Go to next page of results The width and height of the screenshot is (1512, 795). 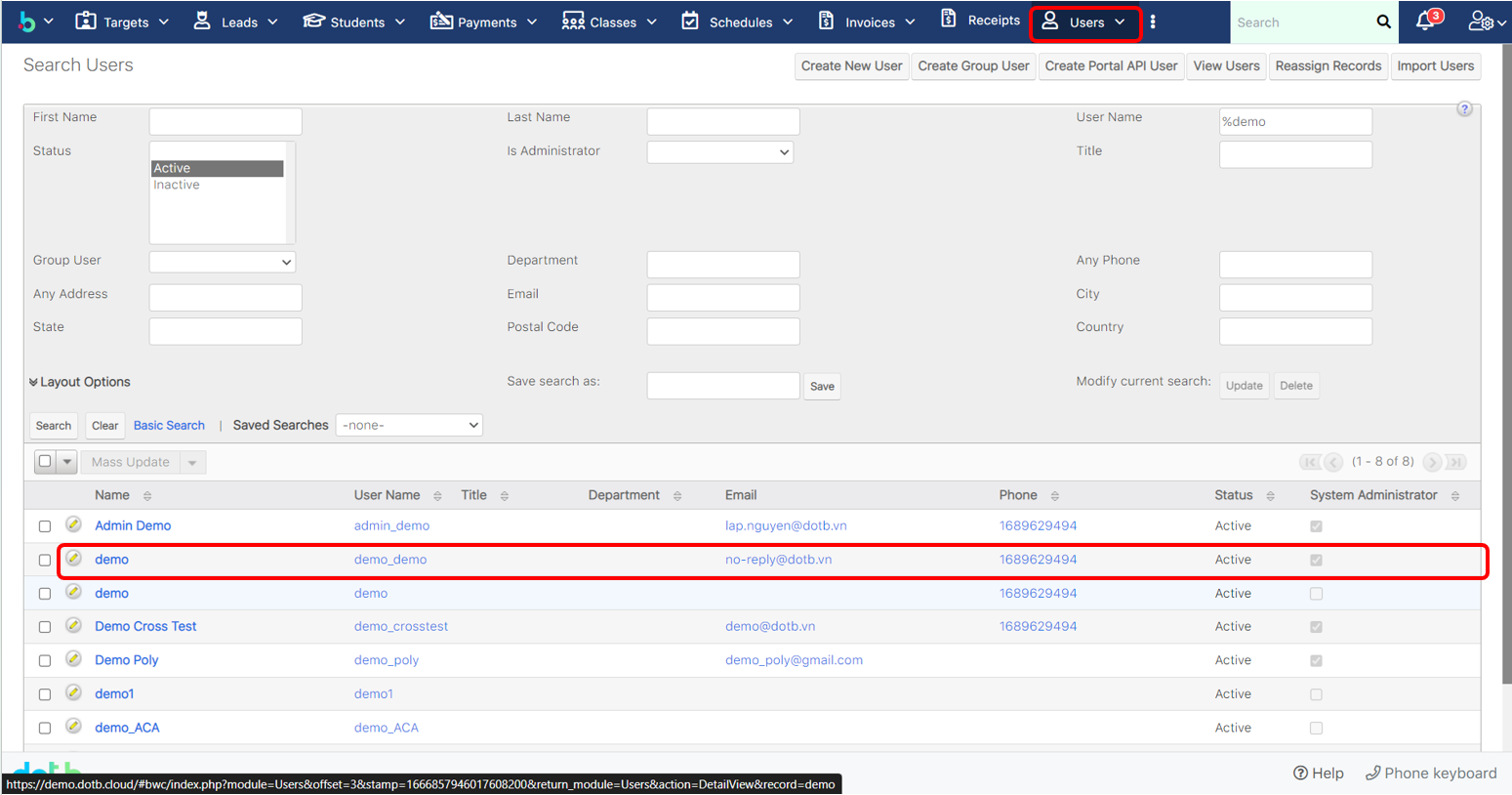pyautogui.click(x=1432, y=462)
